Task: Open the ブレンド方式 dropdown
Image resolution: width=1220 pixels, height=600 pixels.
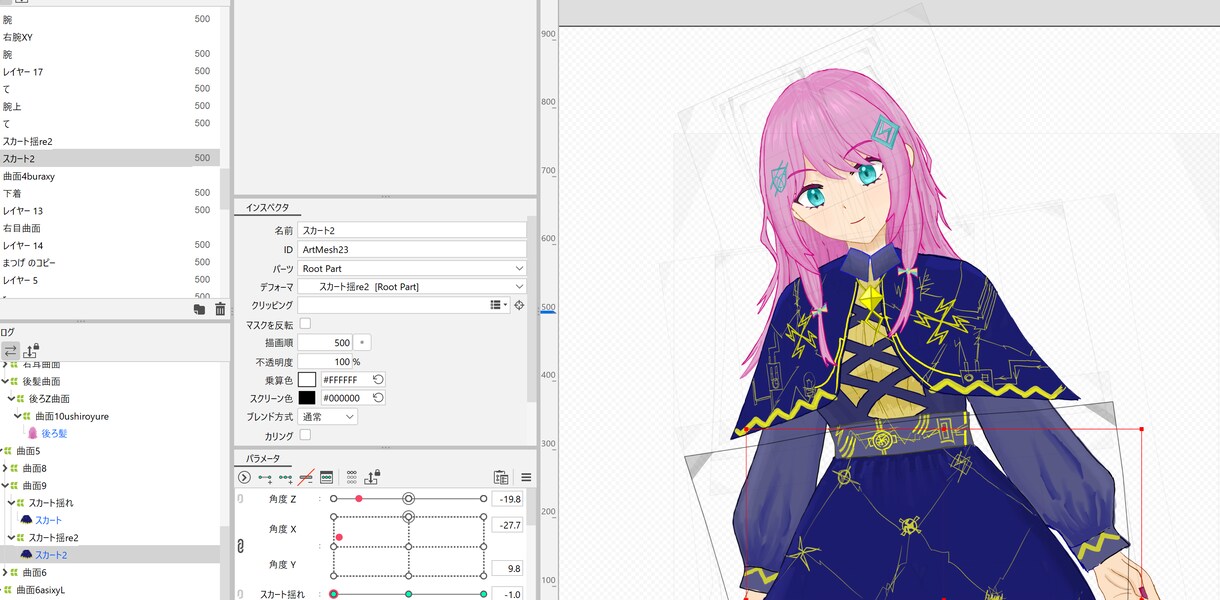Action: click(x=328, y=416)
